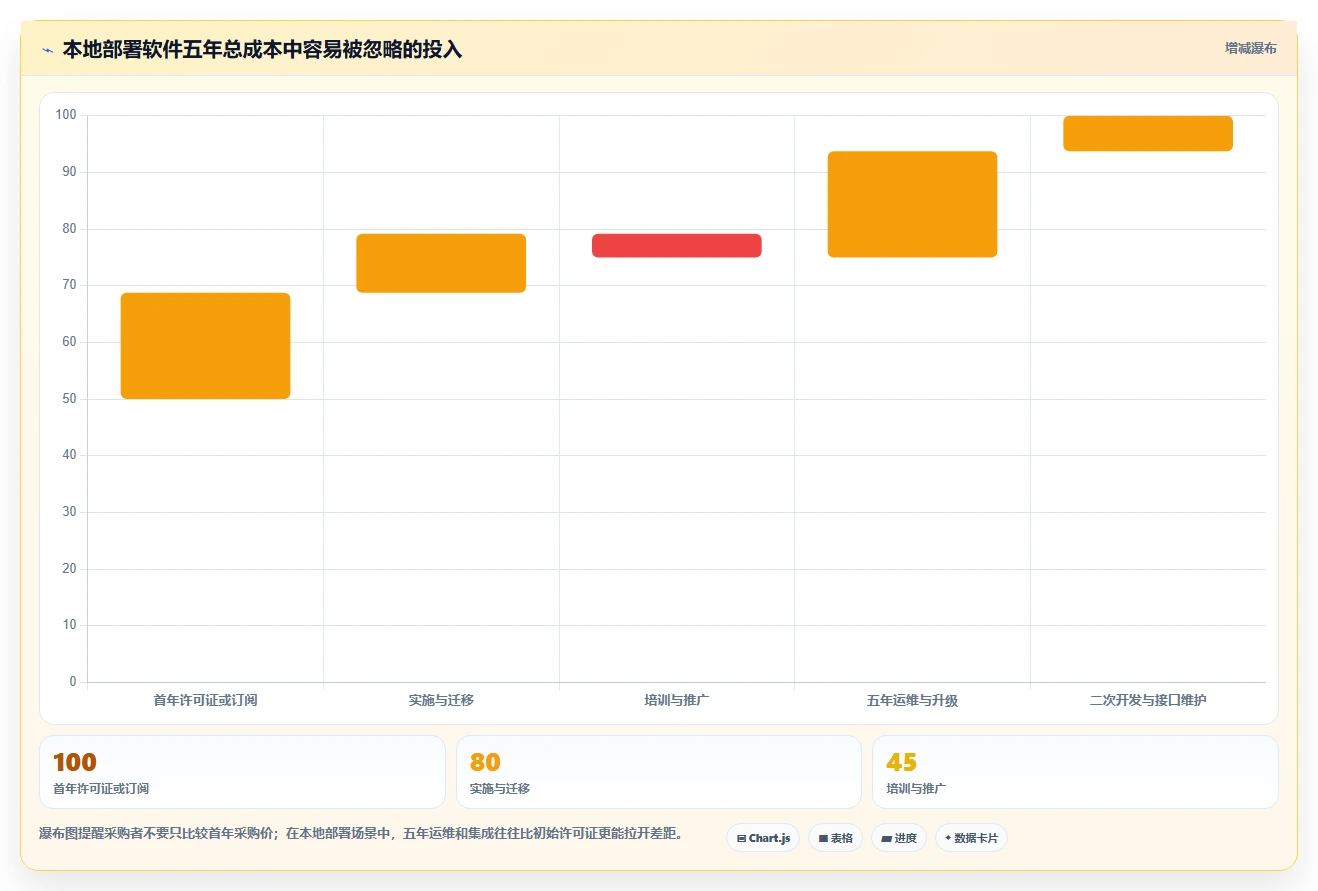Select the orange 实施与迁移 waterfall bar
Viewport: 1318px width, 891px height.
click(441, 263)
